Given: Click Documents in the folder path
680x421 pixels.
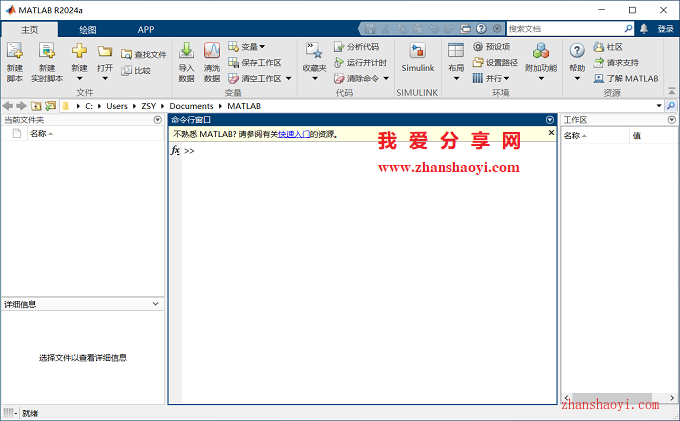Looking at the screenshot, I should pos(191,106).
